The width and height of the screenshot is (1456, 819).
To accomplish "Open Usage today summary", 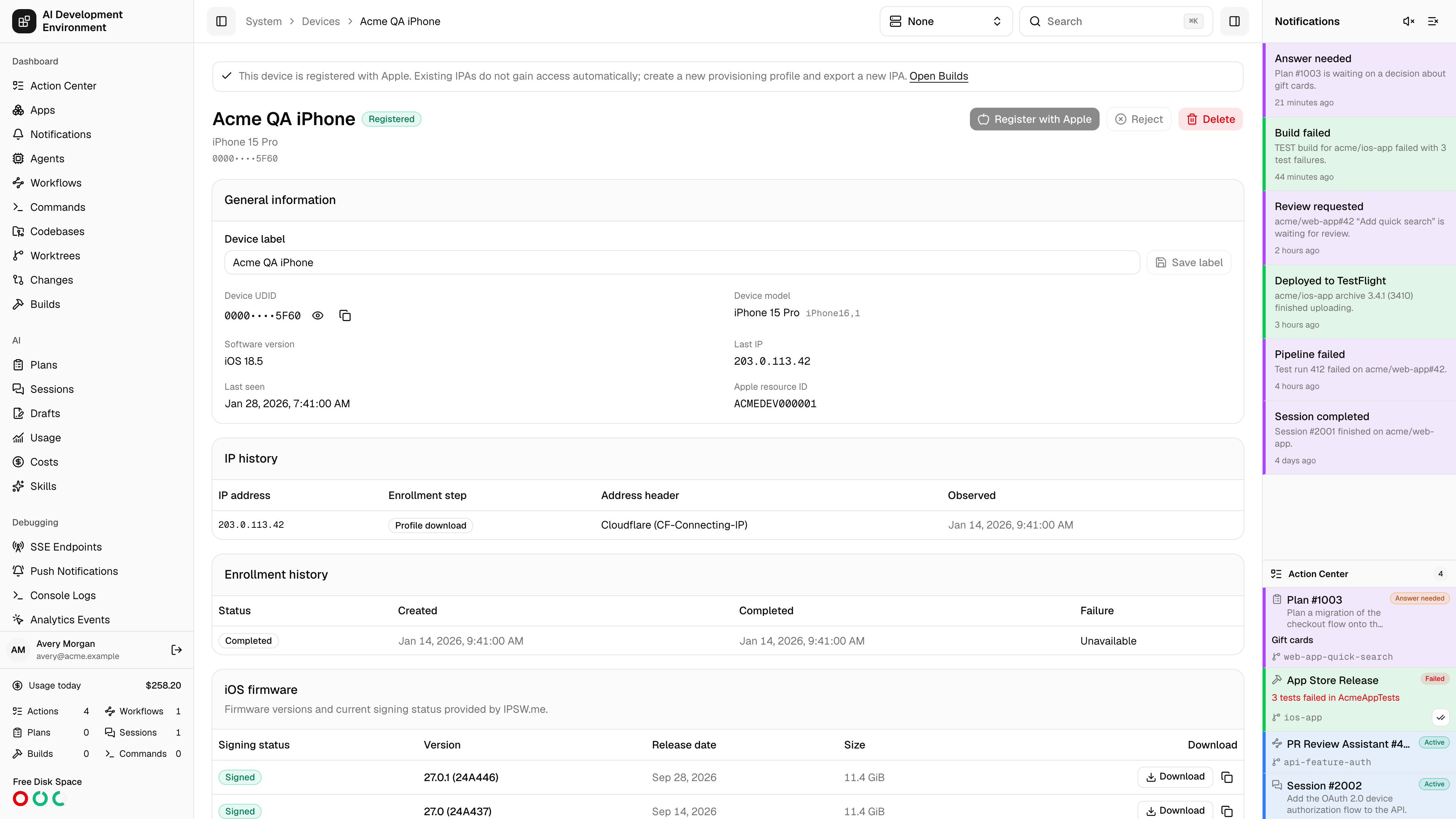I will coord(97,686).
